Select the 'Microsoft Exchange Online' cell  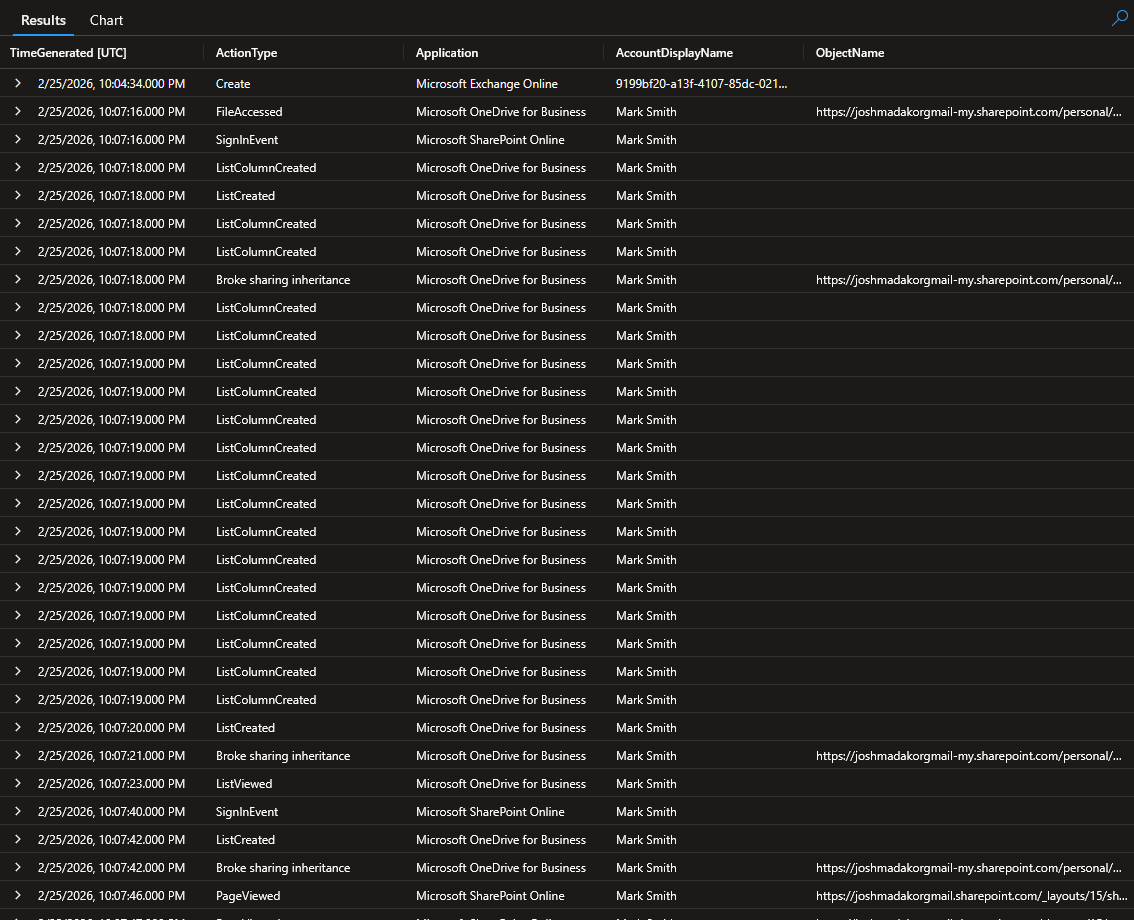point(487,84)
